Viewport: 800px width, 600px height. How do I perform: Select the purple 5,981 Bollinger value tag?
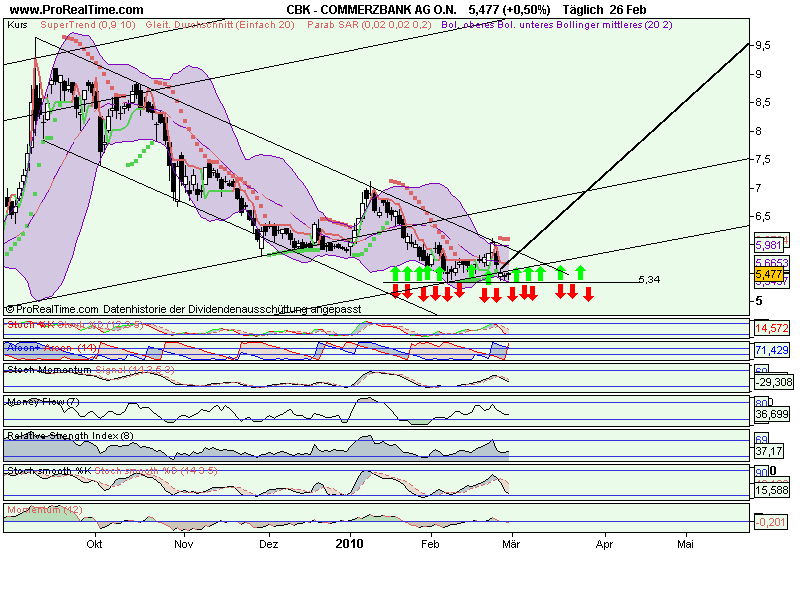click(x=769, y=245)
